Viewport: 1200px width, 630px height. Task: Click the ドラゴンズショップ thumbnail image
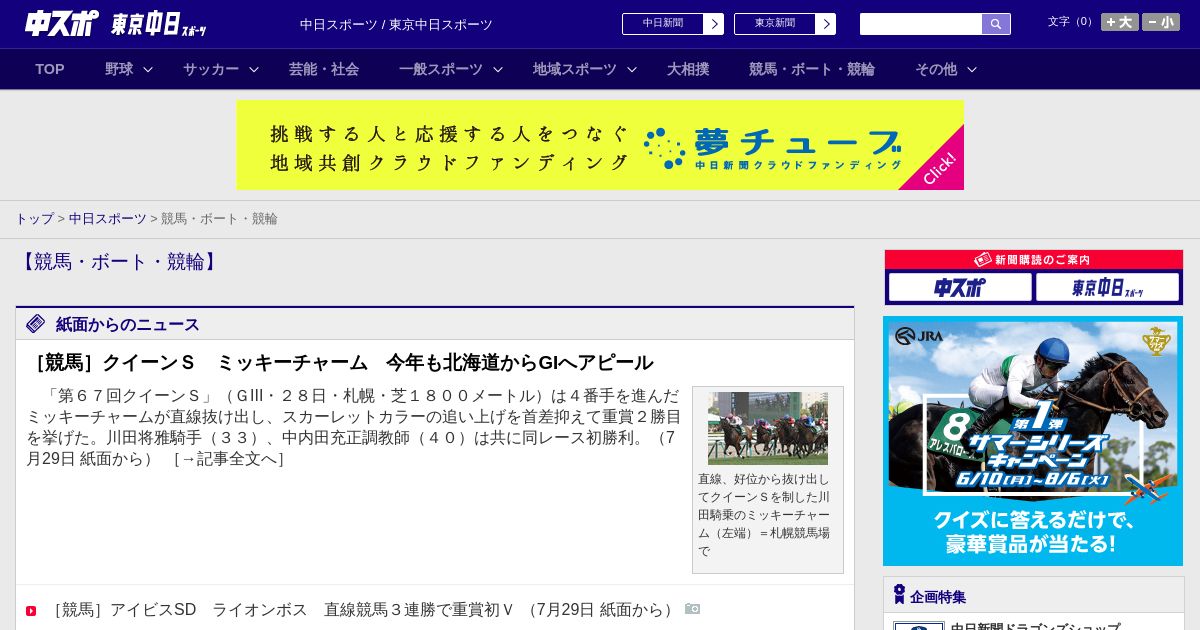919,626
